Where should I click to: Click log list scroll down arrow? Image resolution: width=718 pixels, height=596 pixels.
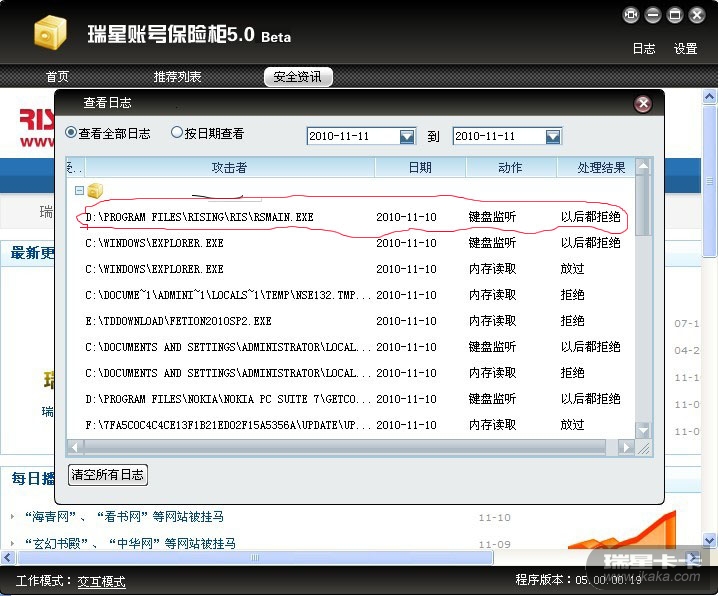click(643, 430)
